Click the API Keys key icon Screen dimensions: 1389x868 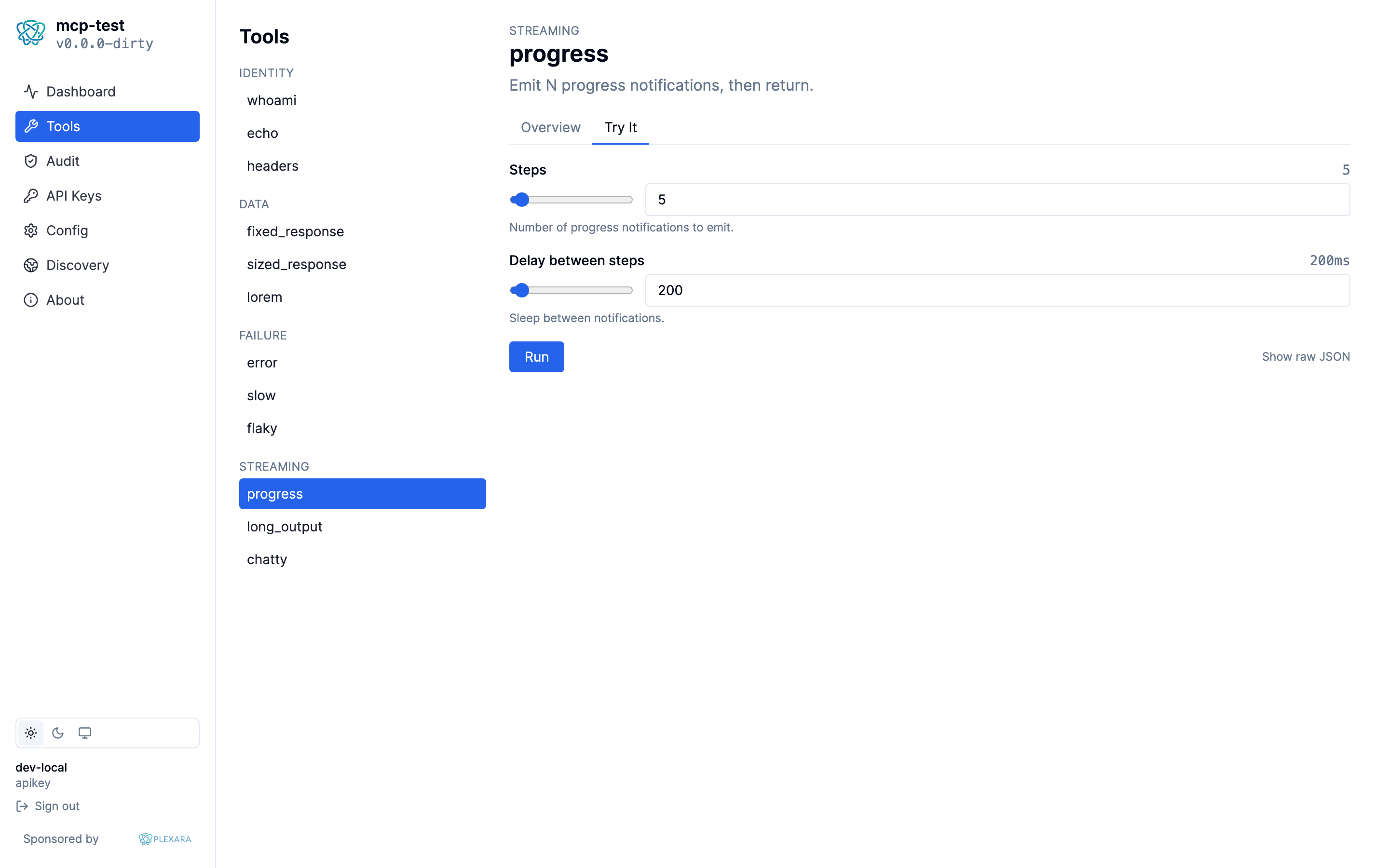pos(31,196)
